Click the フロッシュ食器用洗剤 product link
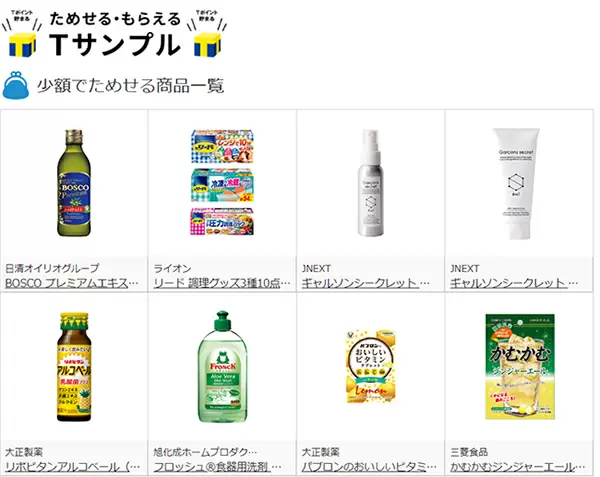Image resolution: width=600 pixels, height=477 pixels. 217,467
